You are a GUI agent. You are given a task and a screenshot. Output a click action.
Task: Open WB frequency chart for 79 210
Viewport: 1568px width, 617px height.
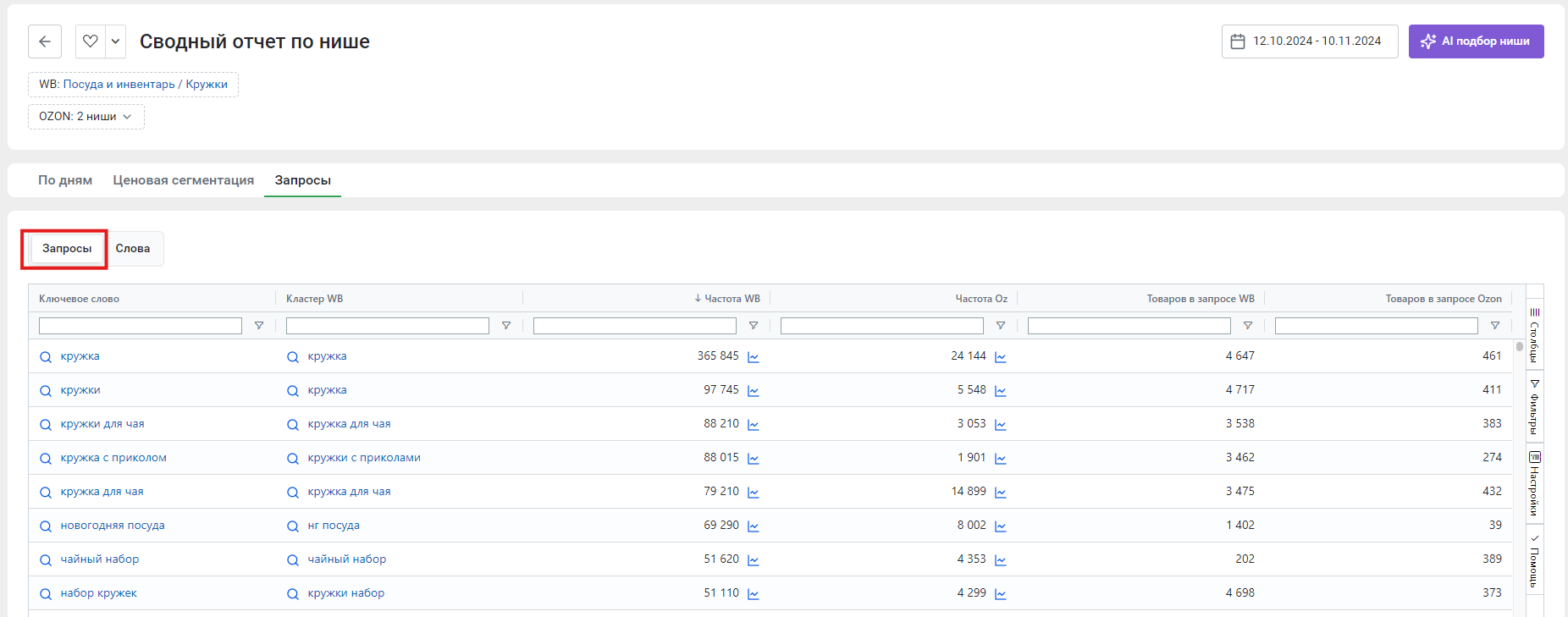(754, 493)
